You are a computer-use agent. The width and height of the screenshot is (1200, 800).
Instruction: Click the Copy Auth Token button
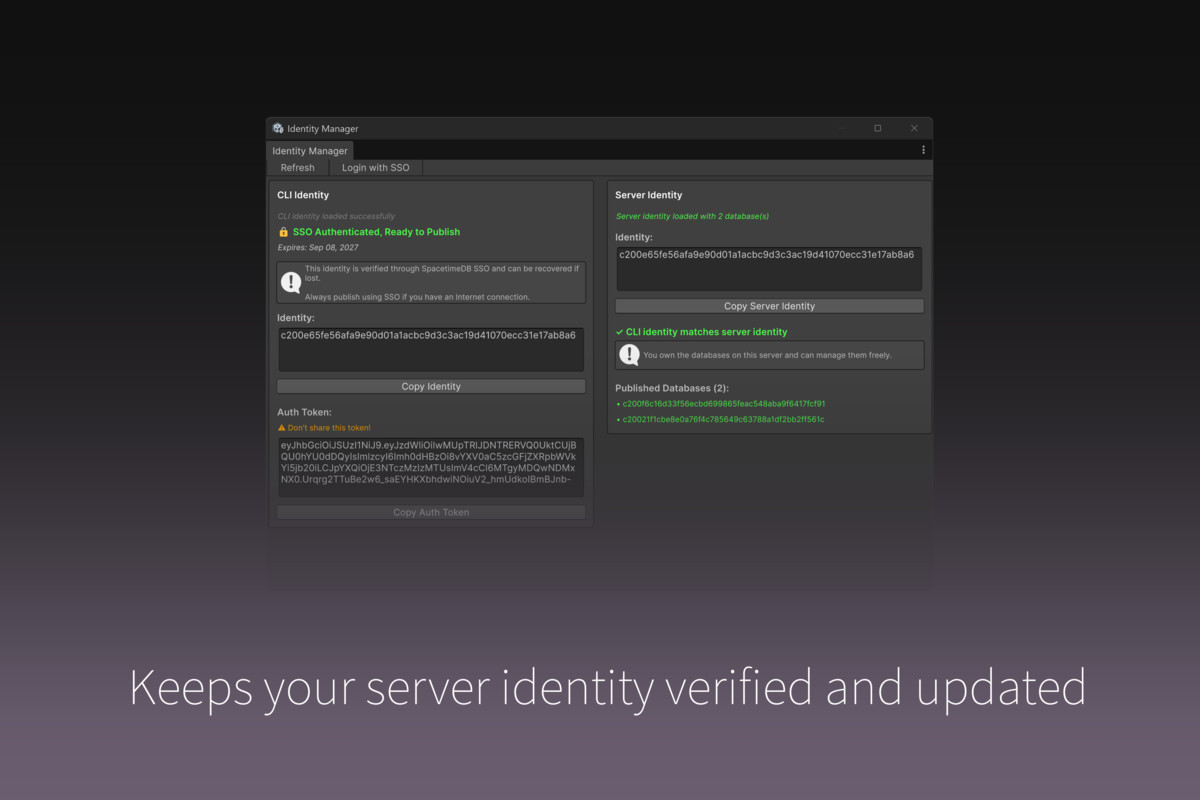tap(431, 512)
